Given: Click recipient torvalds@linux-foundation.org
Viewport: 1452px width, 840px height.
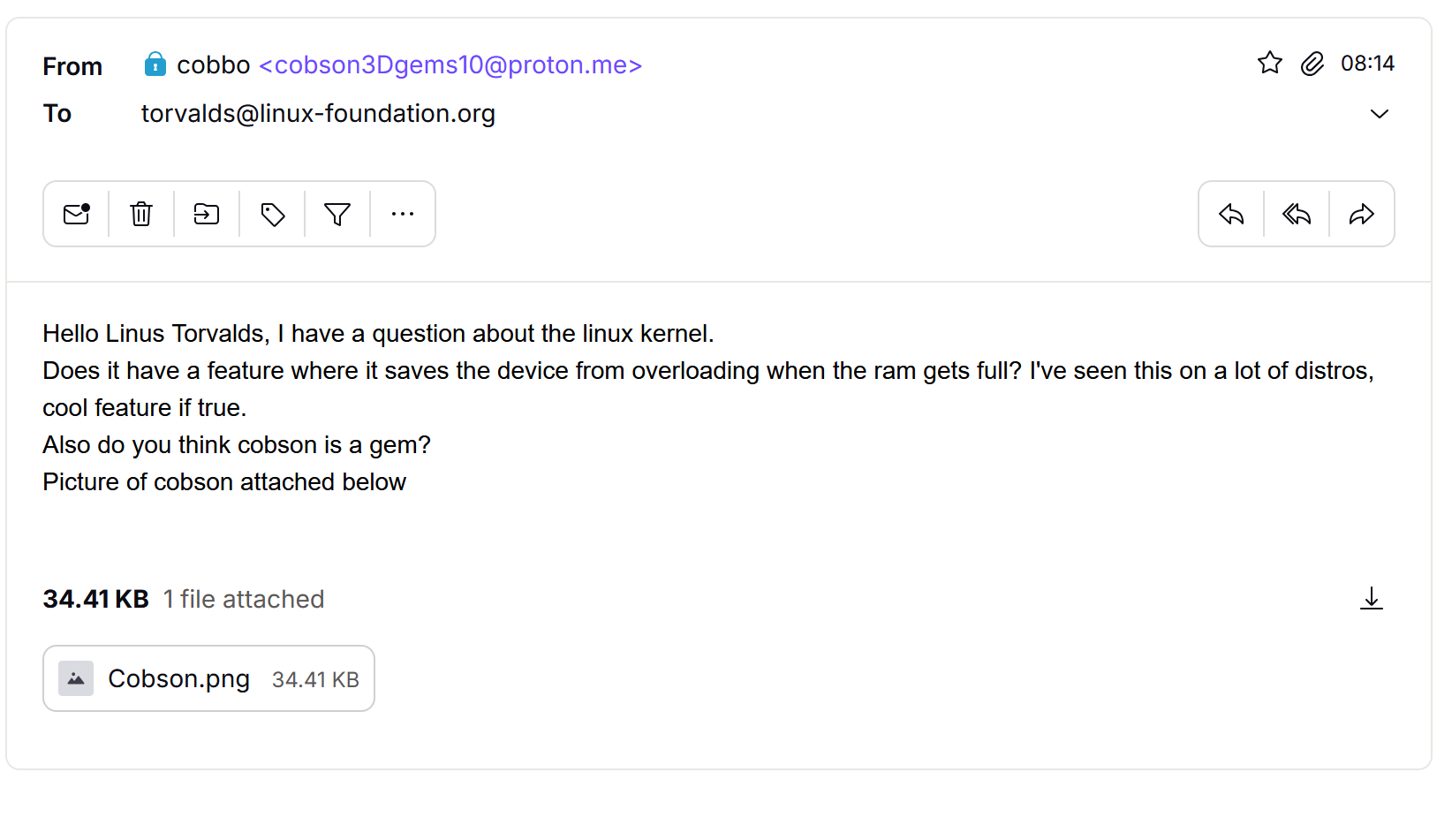Looking at the screenshot, I should point(318,114).
